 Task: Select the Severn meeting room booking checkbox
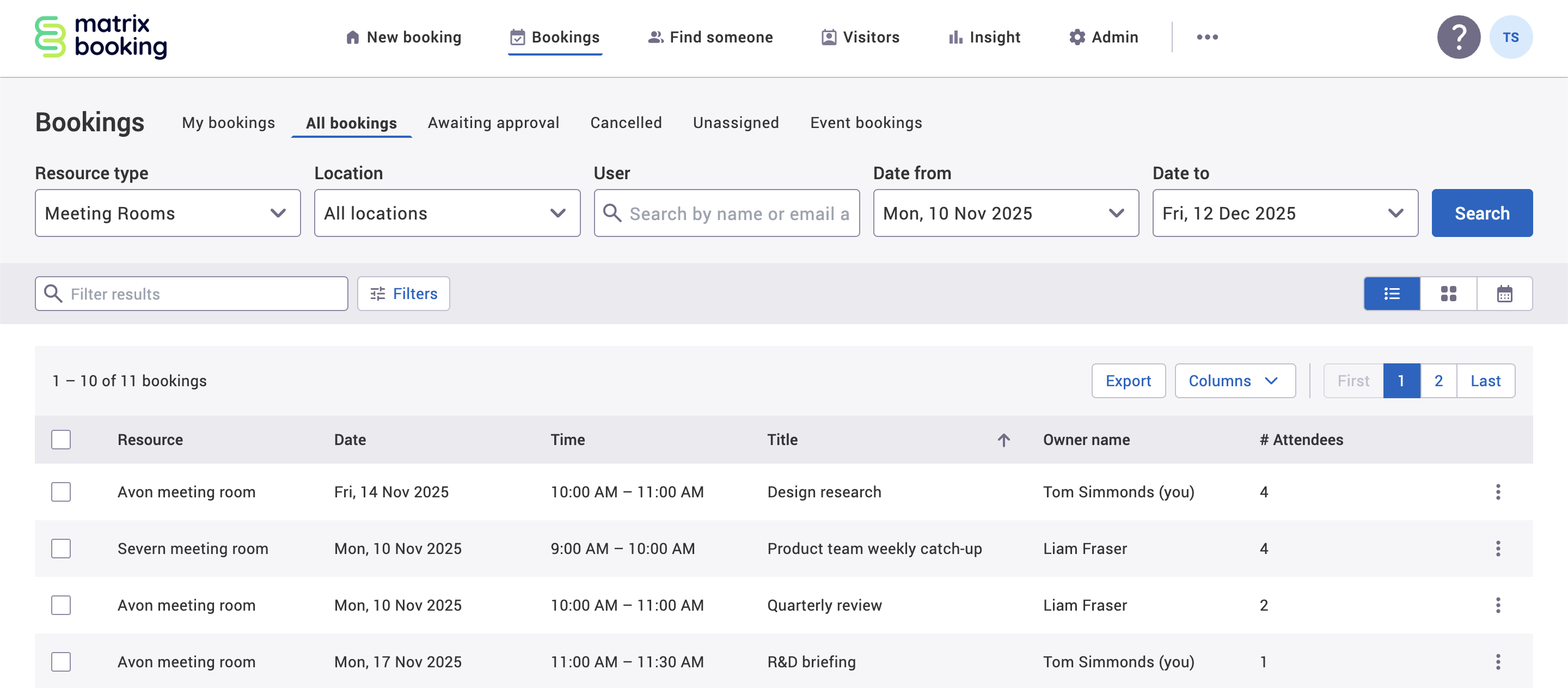[61, 549]
